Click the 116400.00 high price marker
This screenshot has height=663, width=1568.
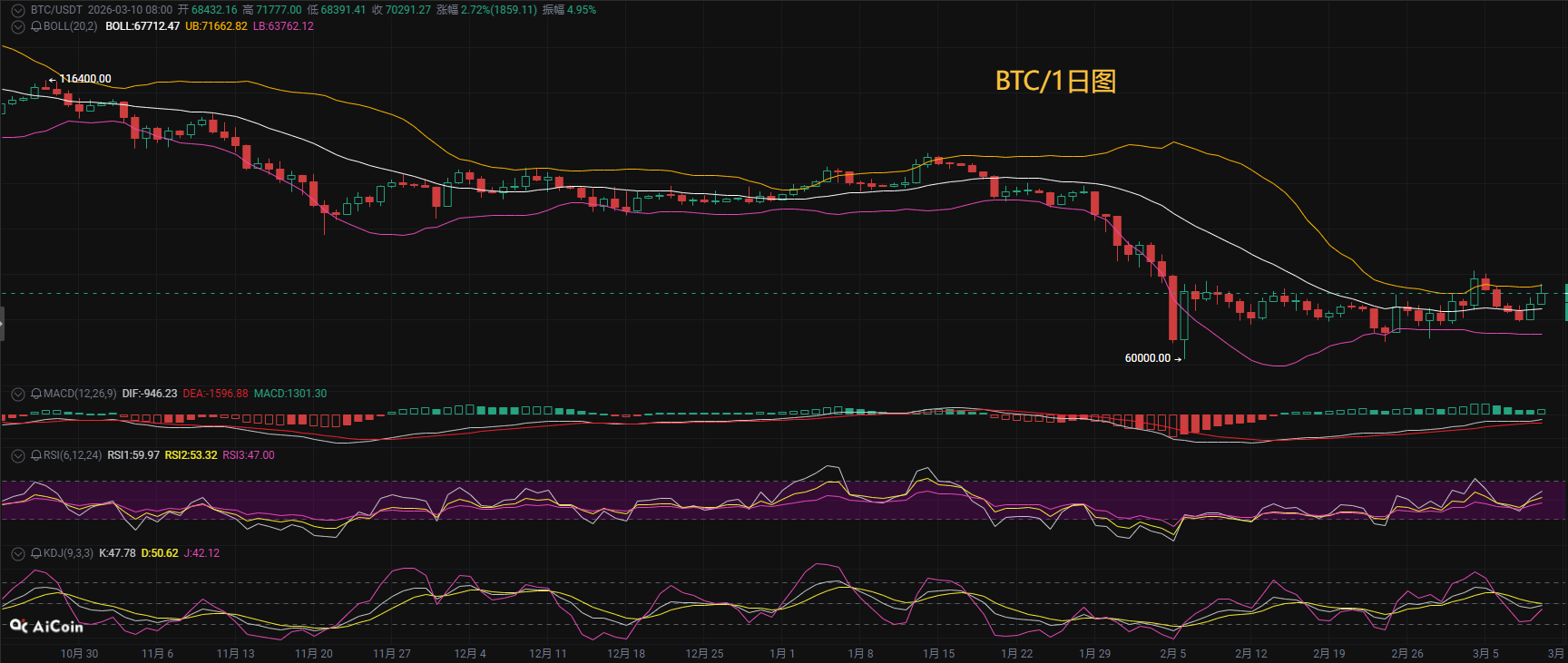pos(85,79)
